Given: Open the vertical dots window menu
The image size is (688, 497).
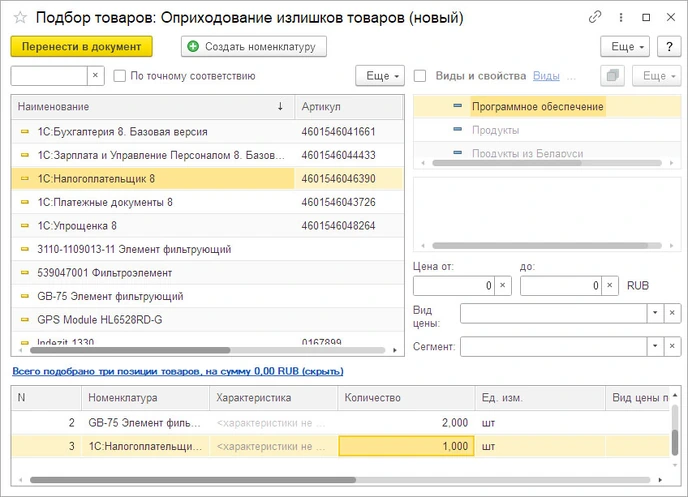Looking at the screenshot, I should (x=621, y=18).
